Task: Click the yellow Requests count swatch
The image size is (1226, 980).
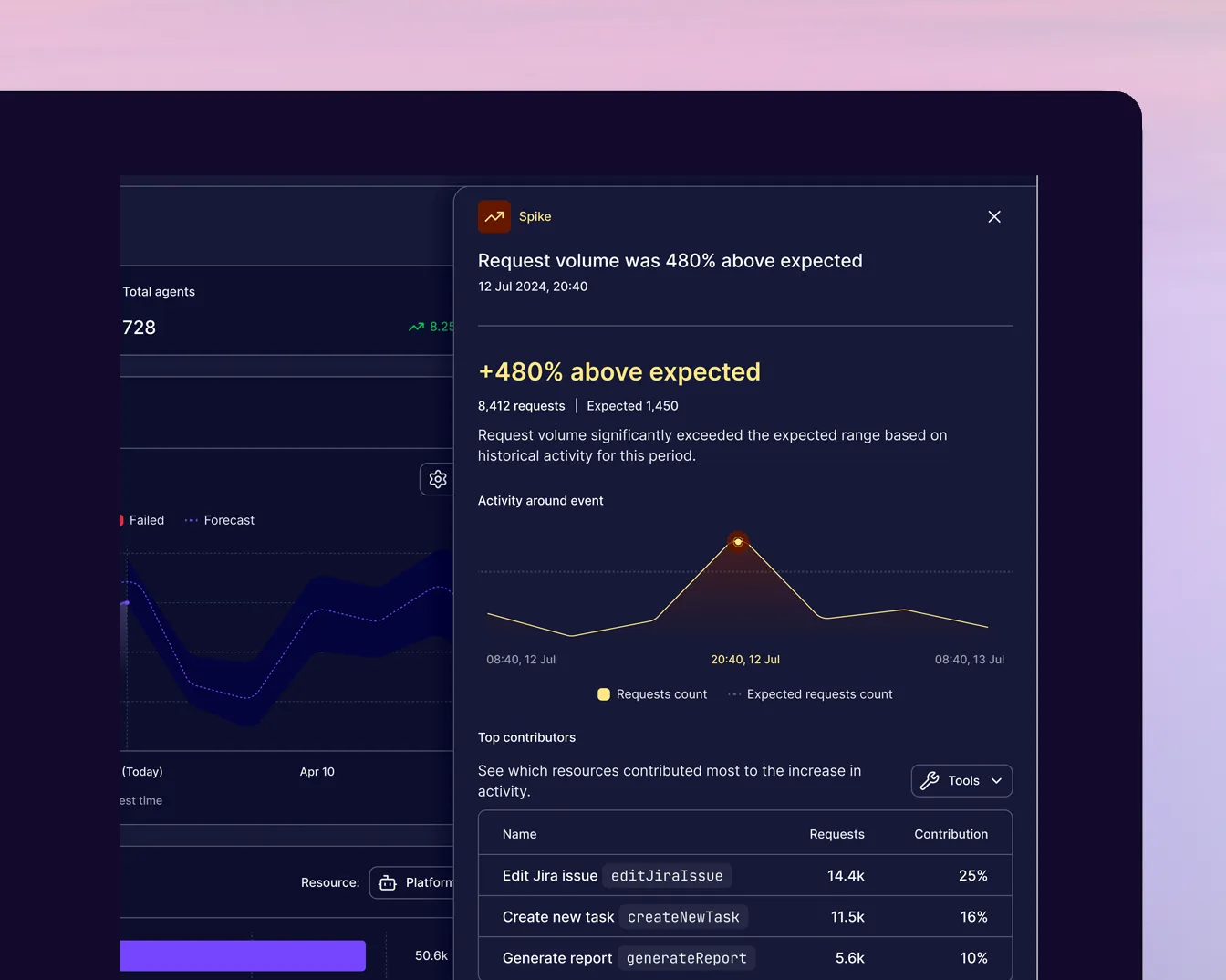Action: [x=604, y=694]
